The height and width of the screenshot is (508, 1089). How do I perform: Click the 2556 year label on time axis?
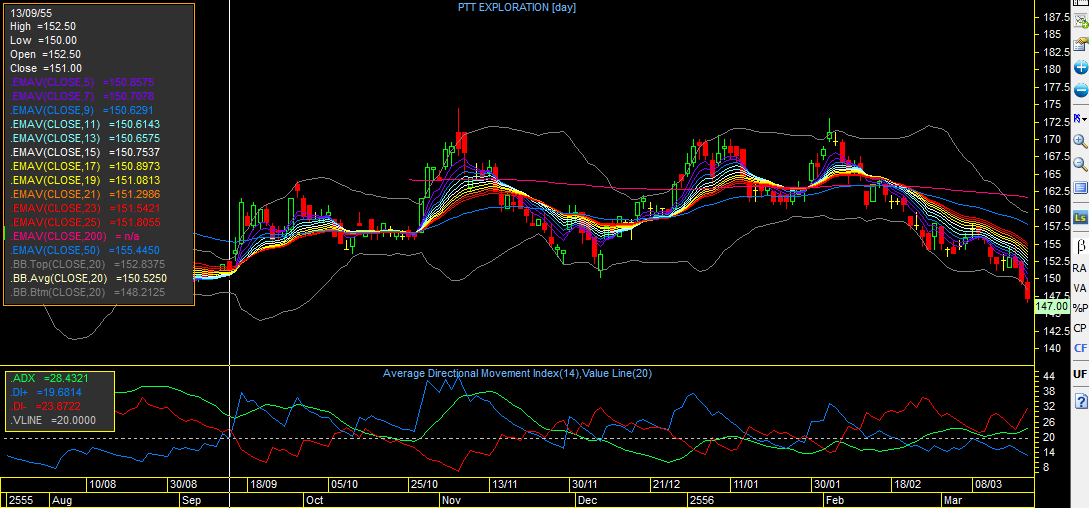pyautogui.click(x=703, y=500)
